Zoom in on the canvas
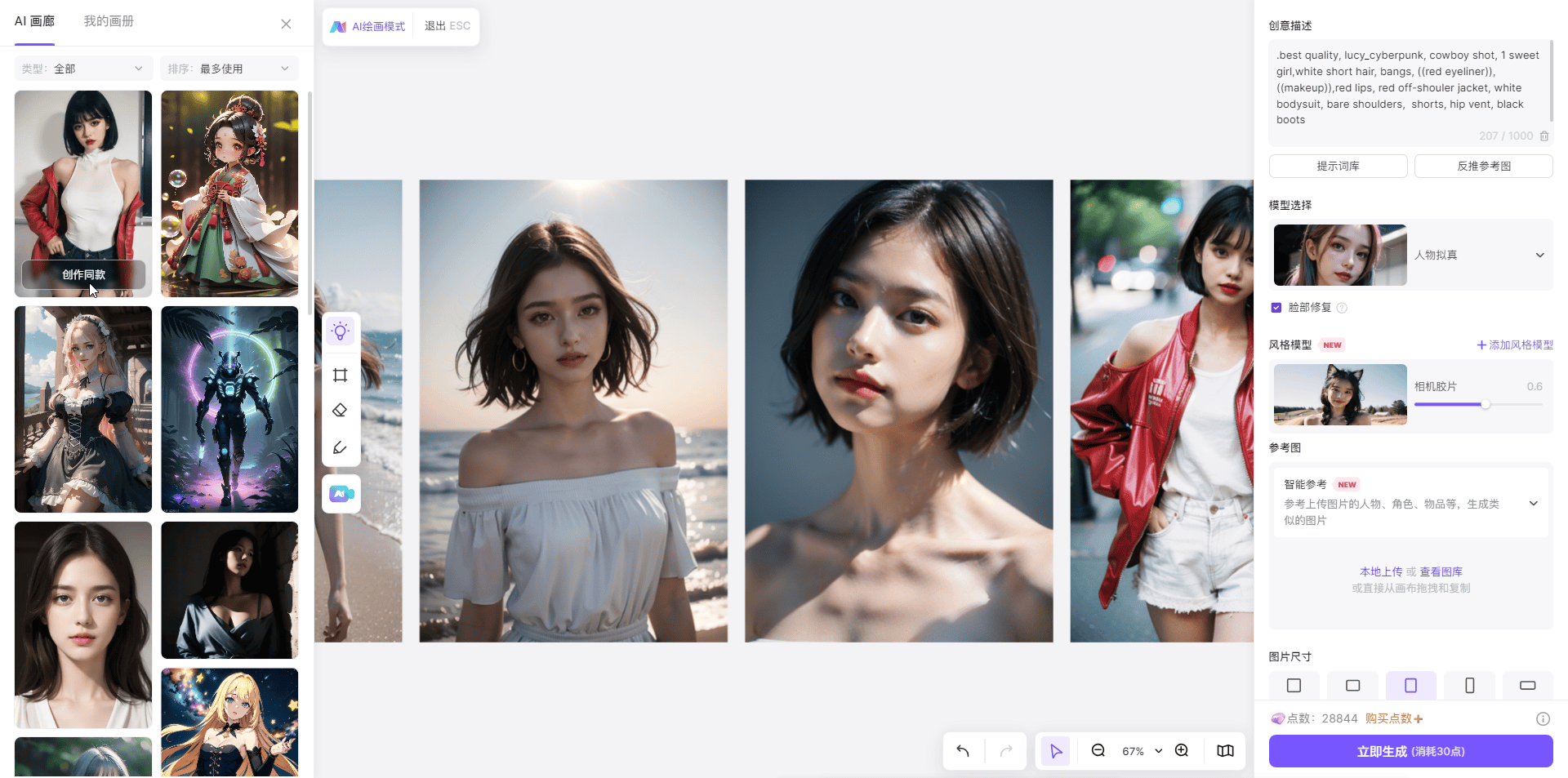This screenshot has height=778, width=1568. 1182,751
